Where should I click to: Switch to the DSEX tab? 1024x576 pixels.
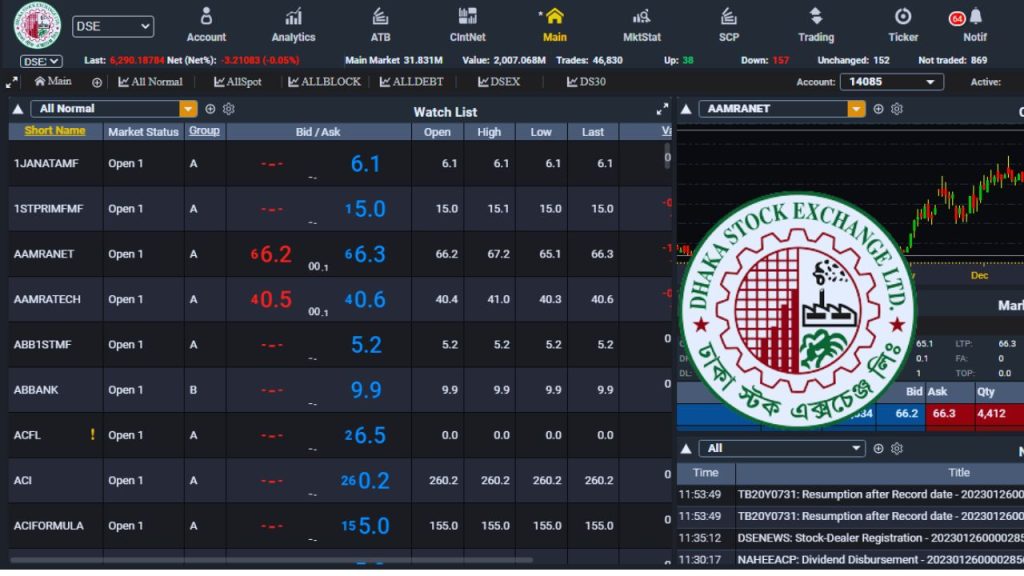[x=499, y=82]
